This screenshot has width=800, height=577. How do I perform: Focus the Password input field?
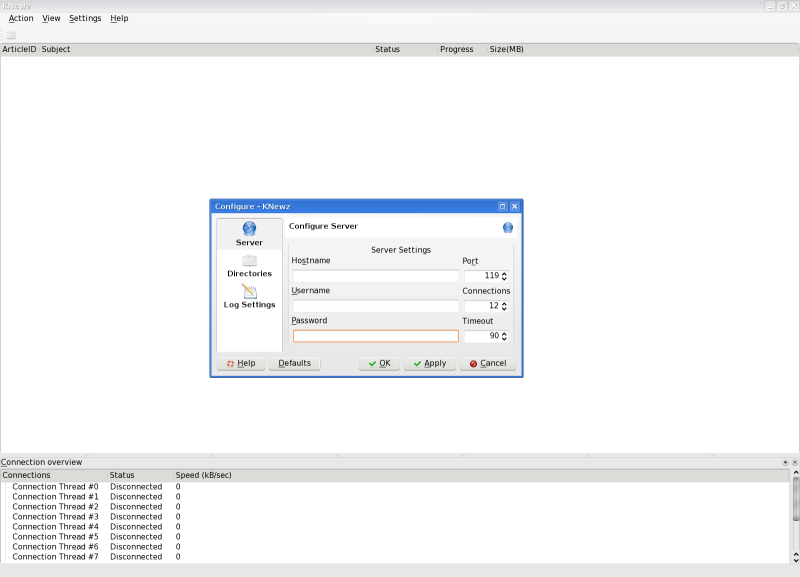click(x=376, y=336)
